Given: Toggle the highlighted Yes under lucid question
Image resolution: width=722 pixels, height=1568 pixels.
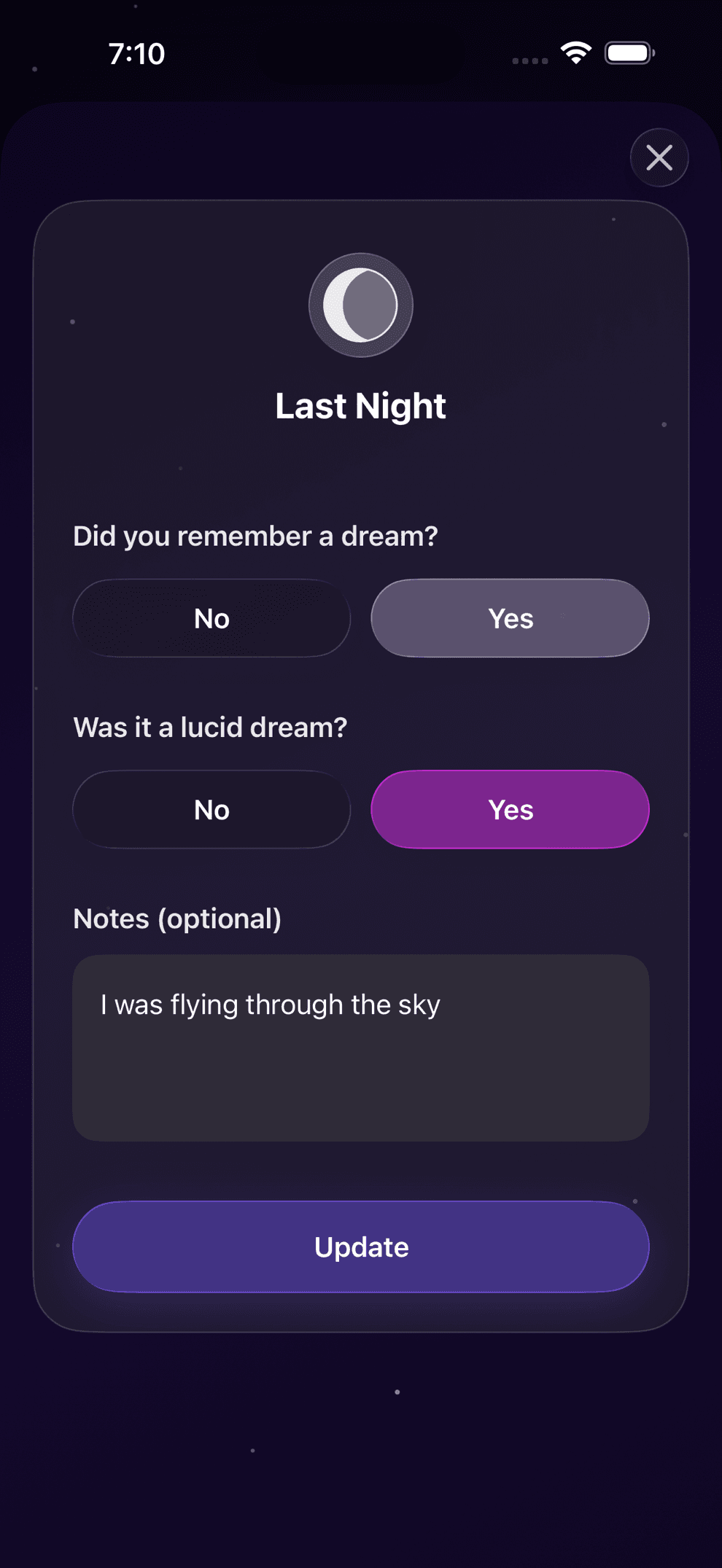Looking at the screenshot, I should (x=510, y=809).
